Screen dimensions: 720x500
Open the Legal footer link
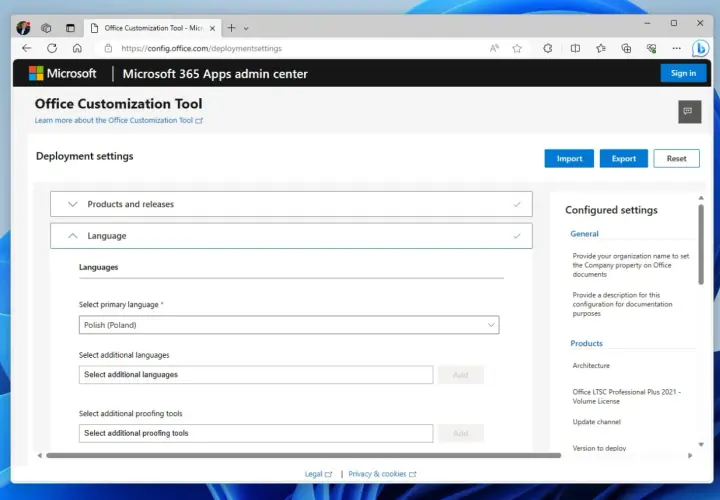pos(318,474)
